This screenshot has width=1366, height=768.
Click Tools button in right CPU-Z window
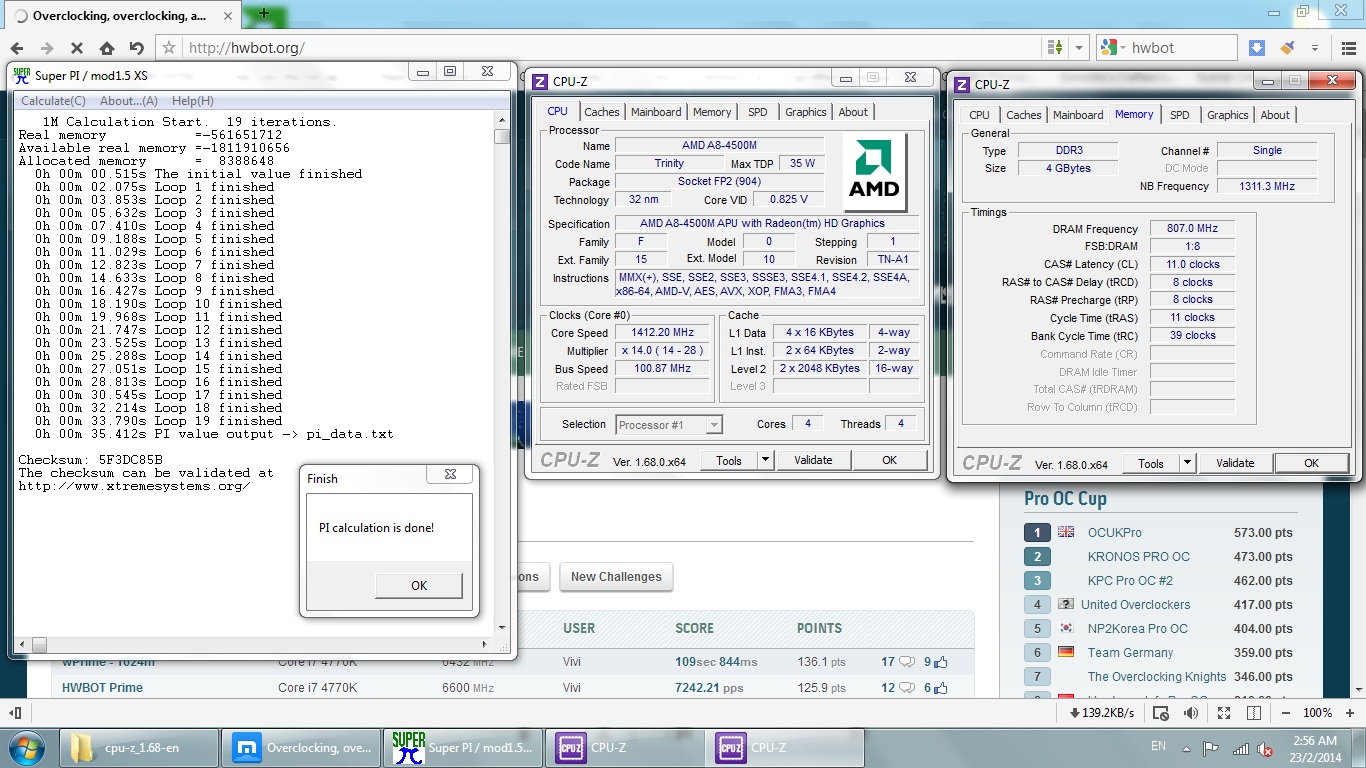click(1151, 463)
